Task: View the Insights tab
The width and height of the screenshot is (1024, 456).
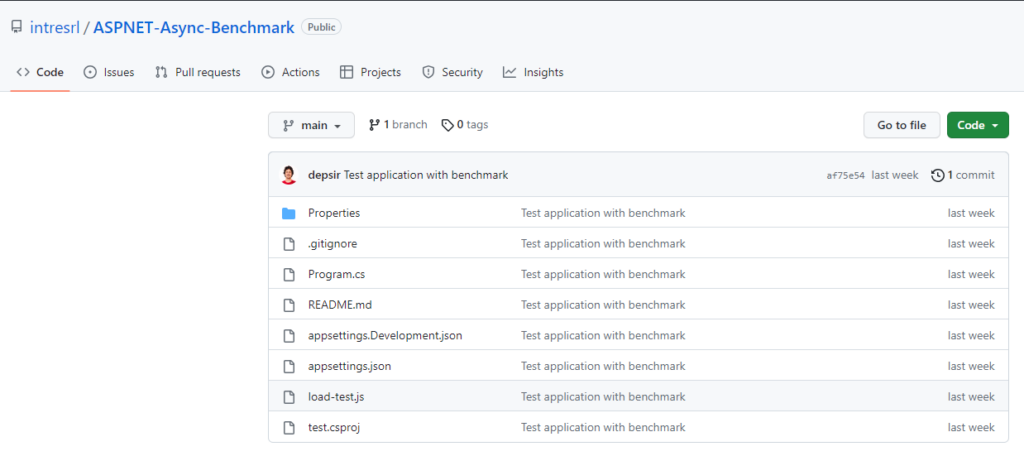Action: [x=533, y=73]
